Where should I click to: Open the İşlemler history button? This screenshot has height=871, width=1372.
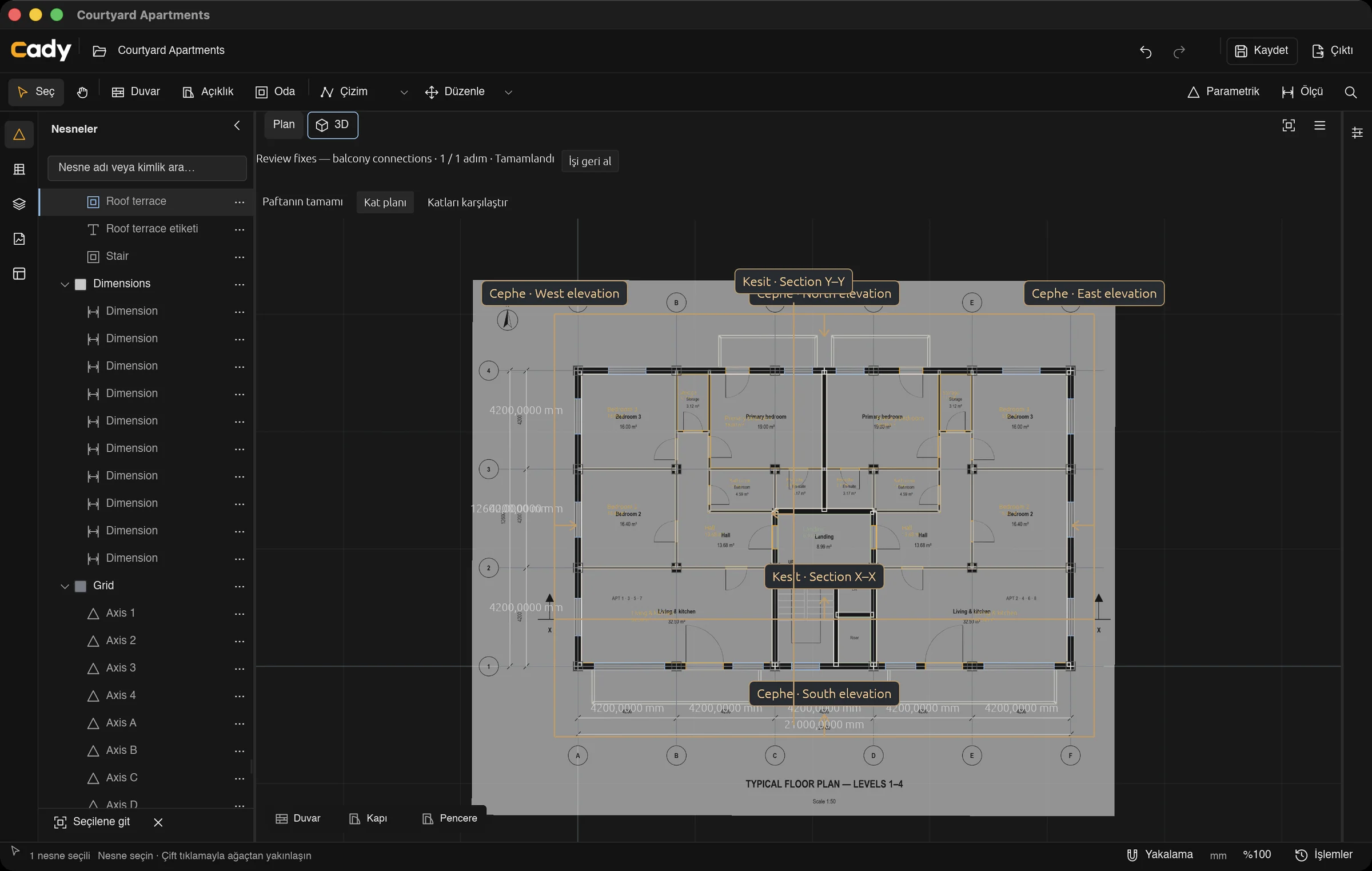[1324, 855]
